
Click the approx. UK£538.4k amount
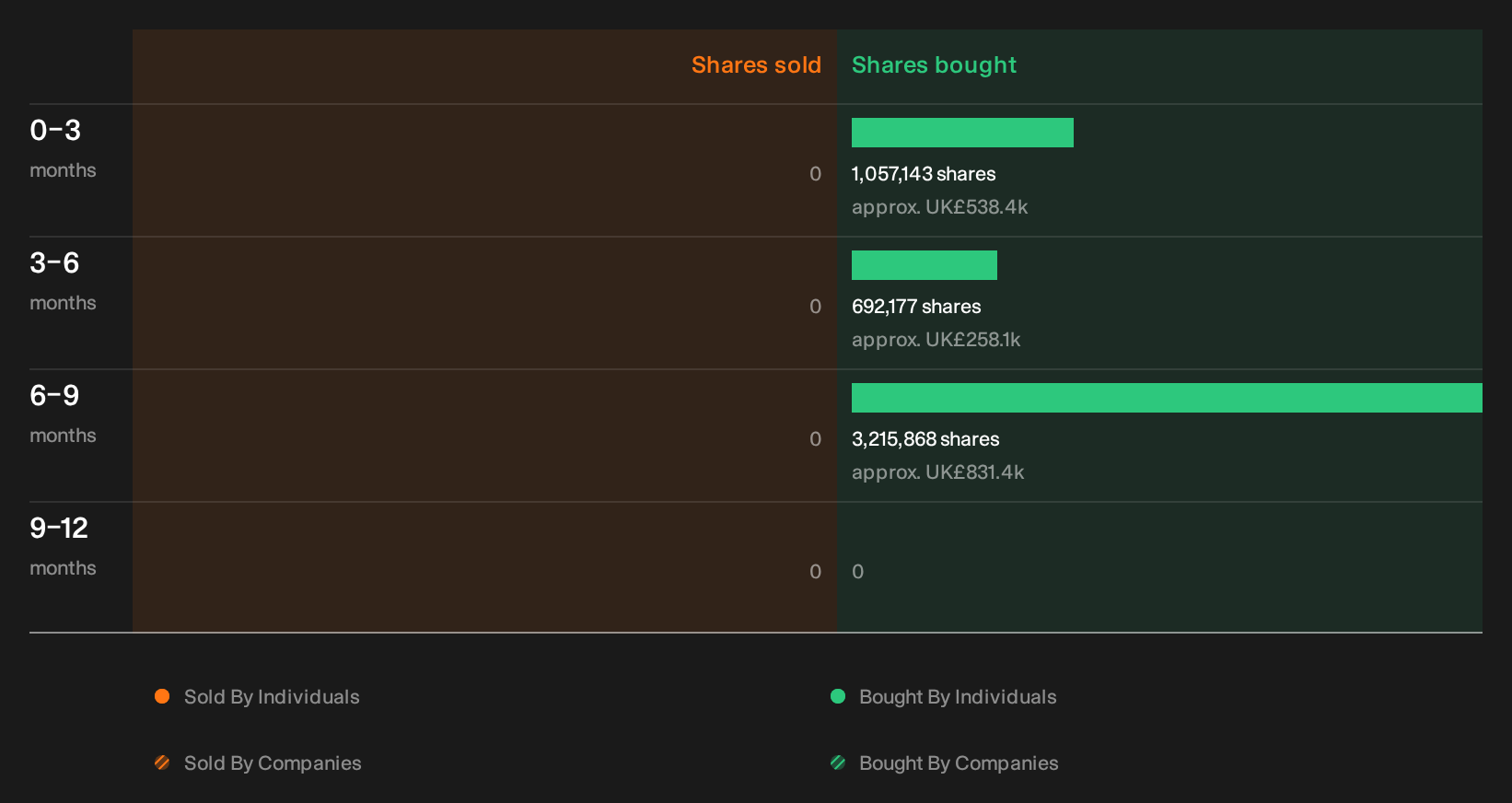coord(939,207)
